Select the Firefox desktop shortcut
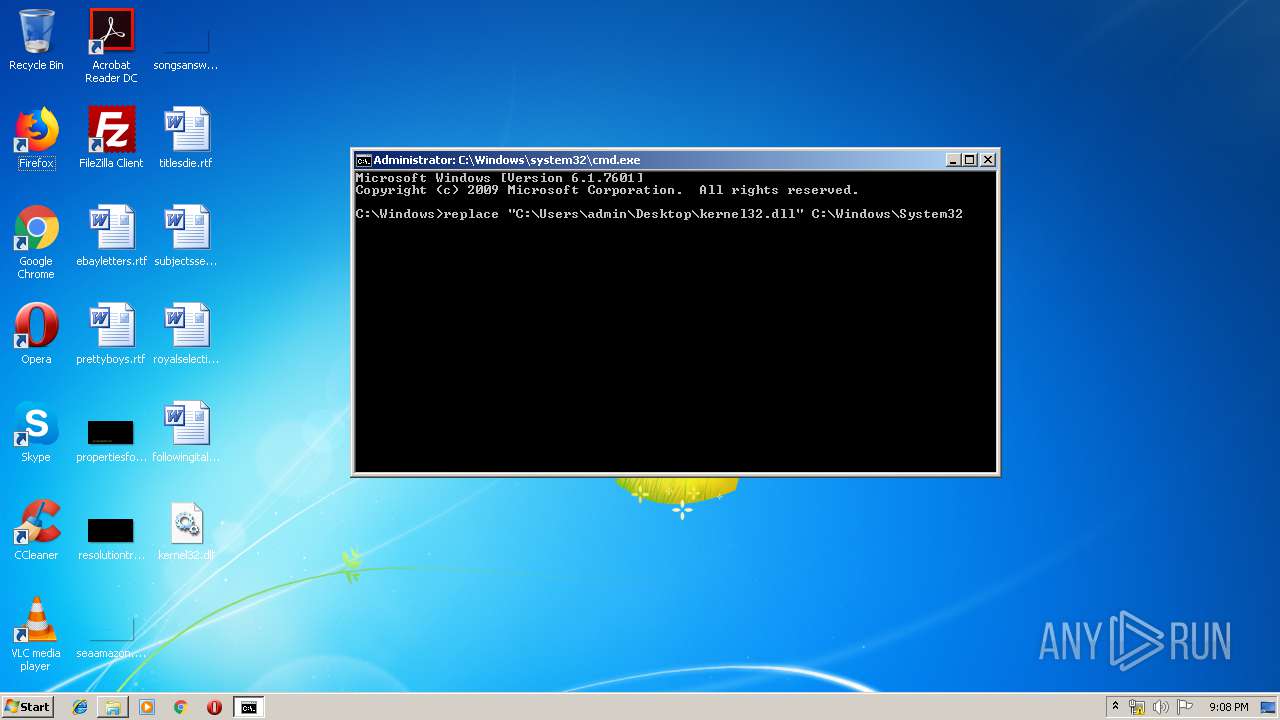1280x720 pixels. [x=36, y=138]
